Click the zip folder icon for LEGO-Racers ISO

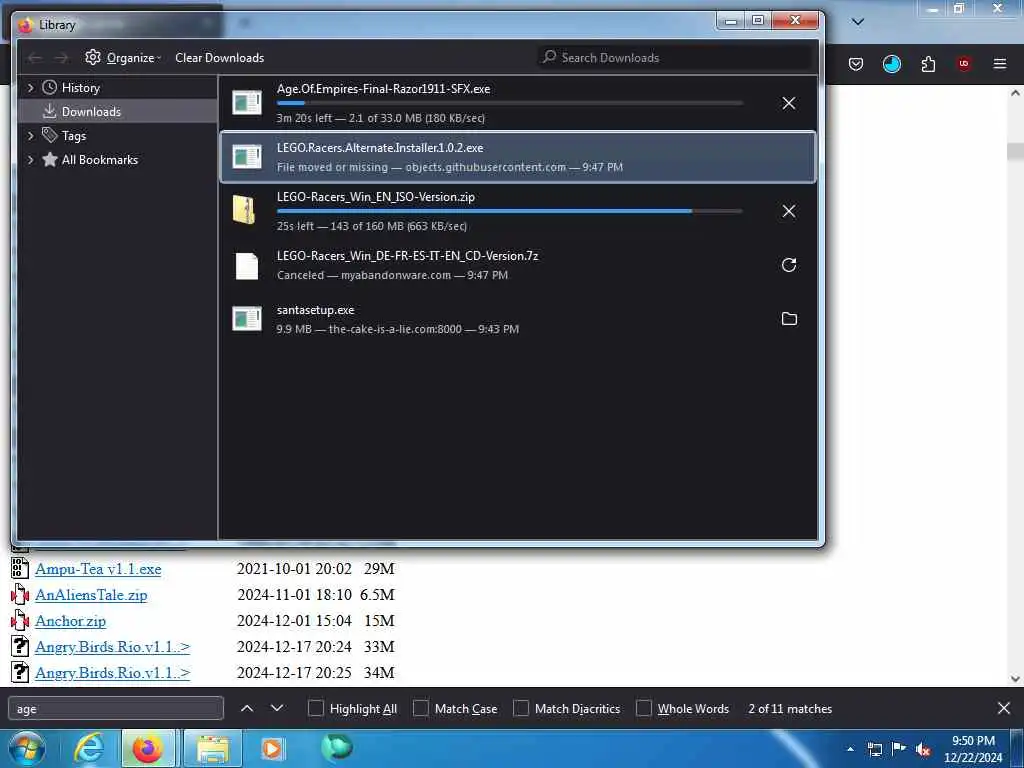[244, 210]
